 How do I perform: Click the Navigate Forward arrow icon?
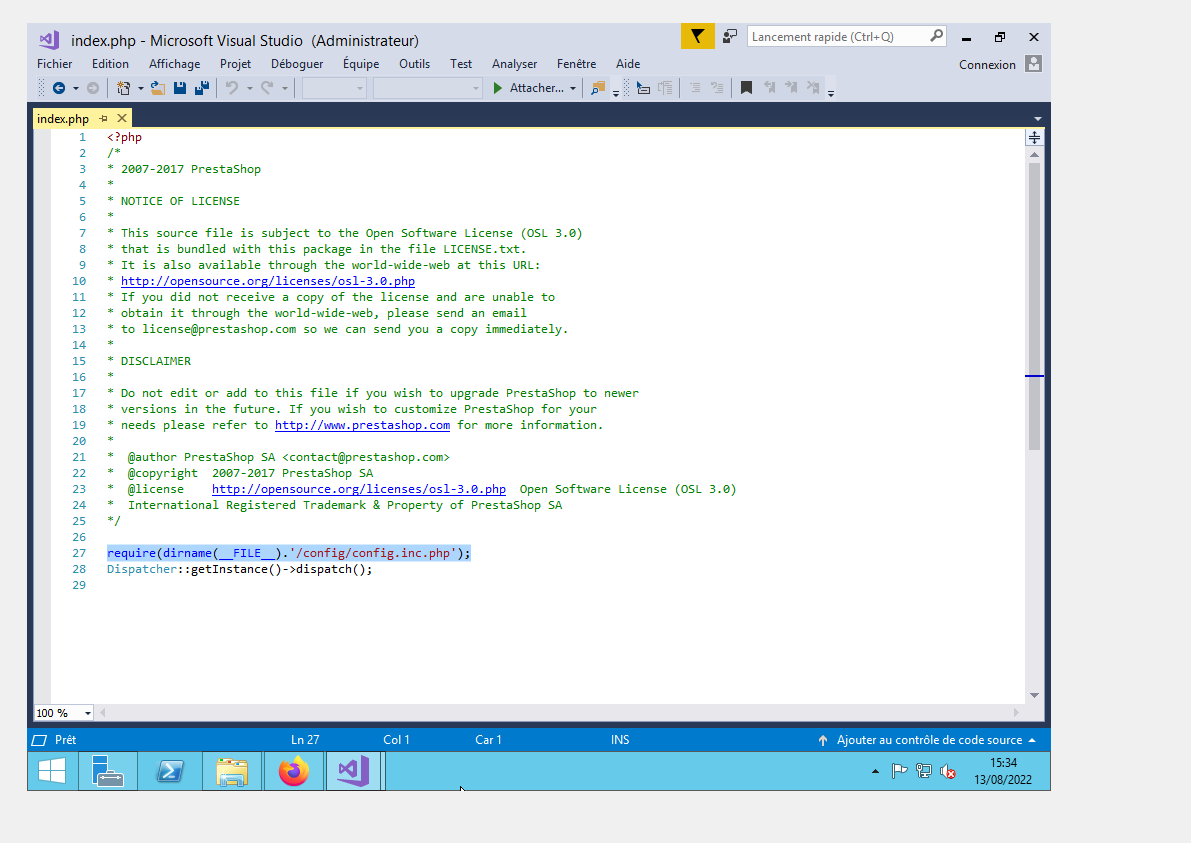point(93,88)
